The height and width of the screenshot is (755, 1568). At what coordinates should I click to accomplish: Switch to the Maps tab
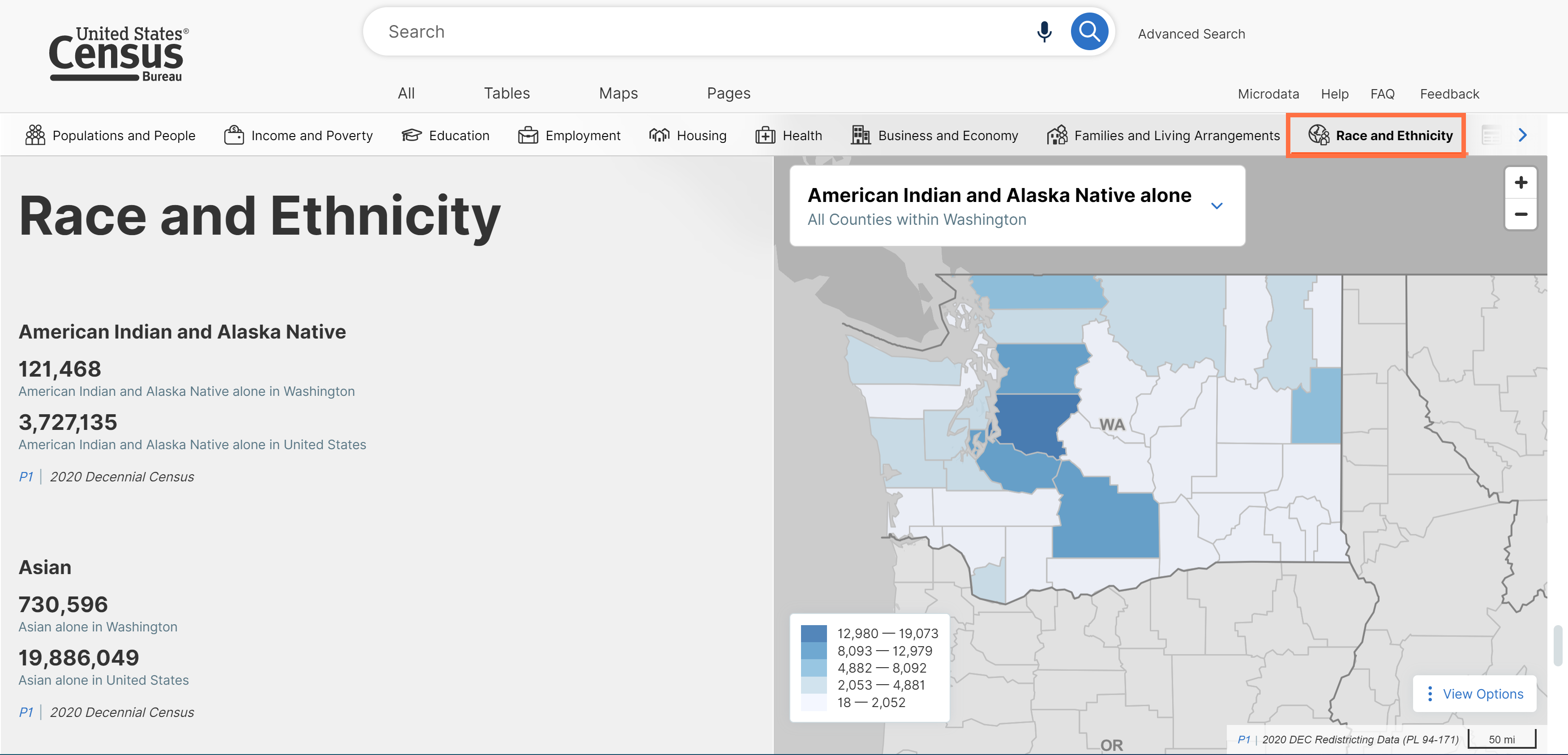618,93
